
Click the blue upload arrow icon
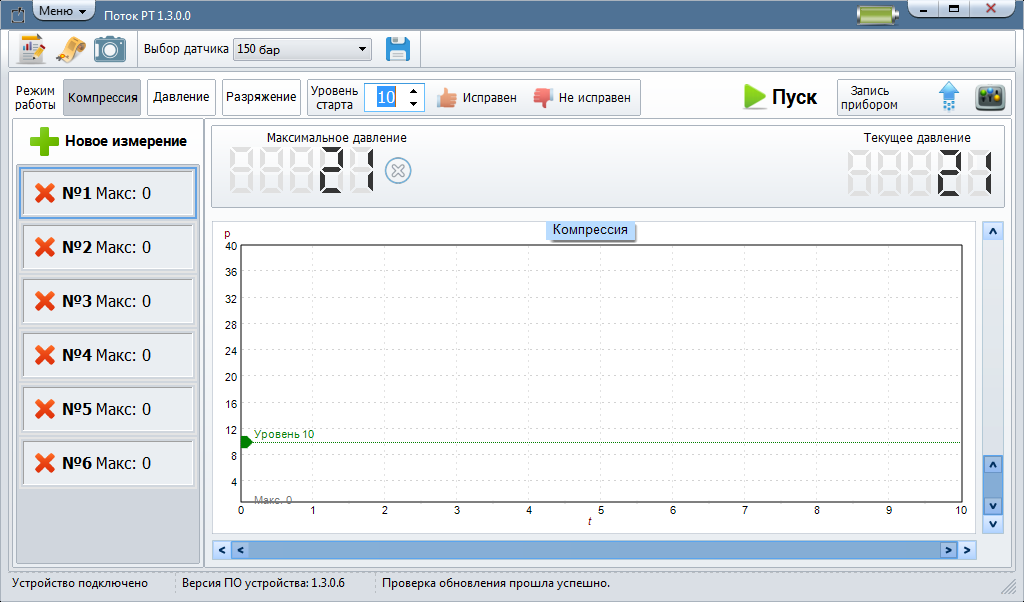pyautogui.click(x=948, y=97)
